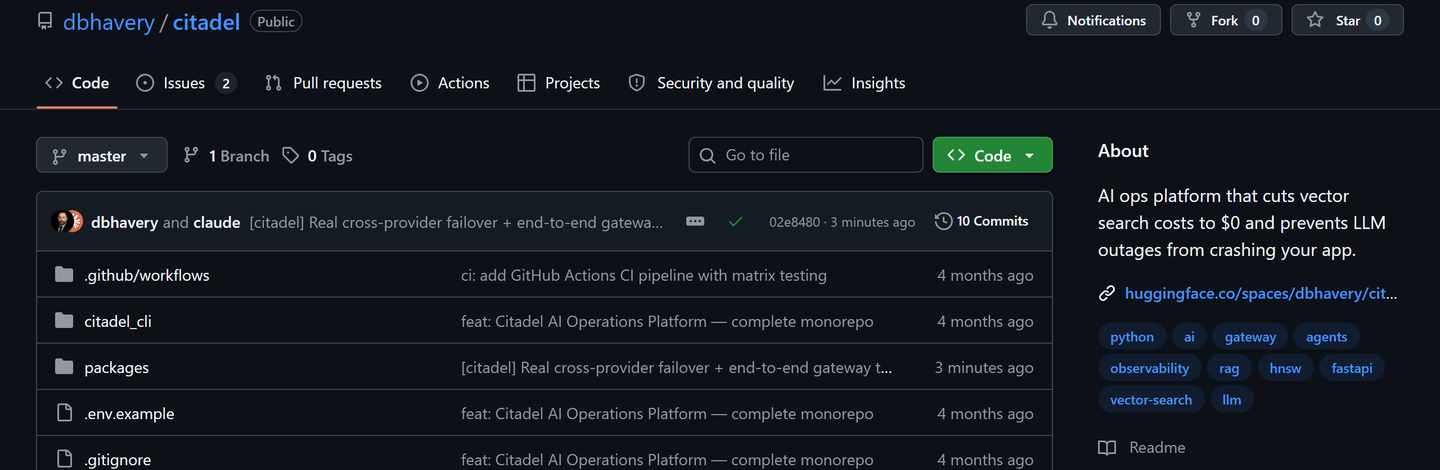Image resolution: width=1440 pixels, height=470 pixels.
Task: View the 1 Branch link
Action: 226,156
